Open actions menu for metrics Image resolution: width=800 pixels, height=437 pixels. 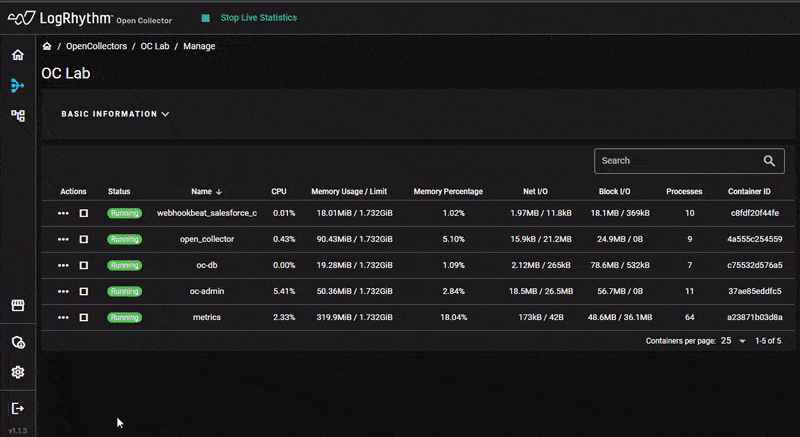pos(63,317)
